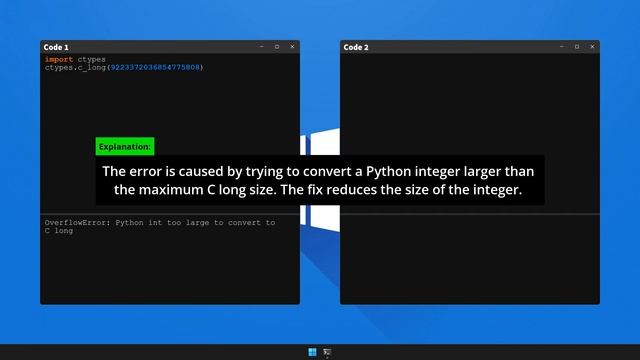Click the explanation caption text
Viewport: 640px width, 360px height.
coord(318,180)
